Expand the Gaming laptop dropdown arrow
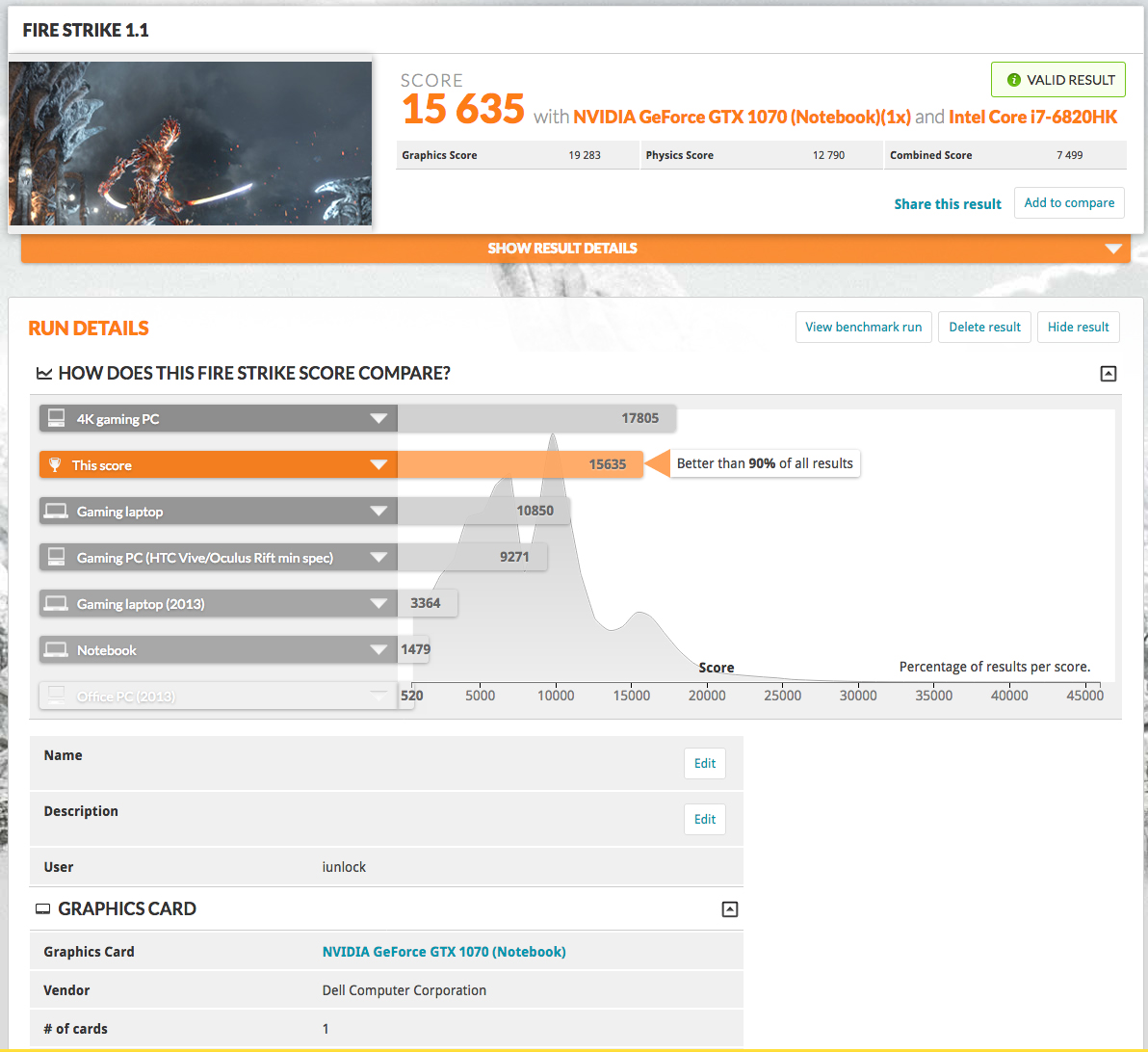 pos(378,511)
